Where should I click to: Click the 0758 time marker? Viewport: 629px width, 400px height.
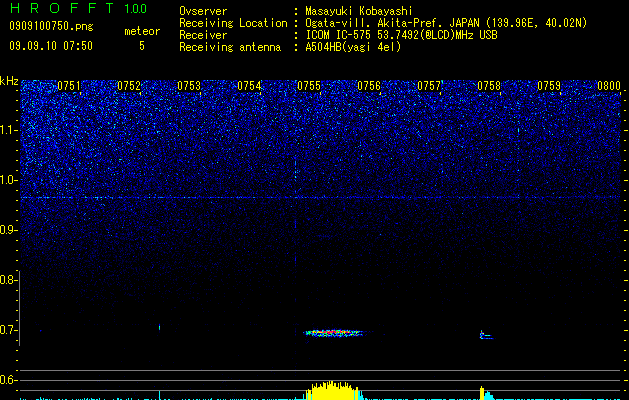pyautogui.click(x=489, y=86)
